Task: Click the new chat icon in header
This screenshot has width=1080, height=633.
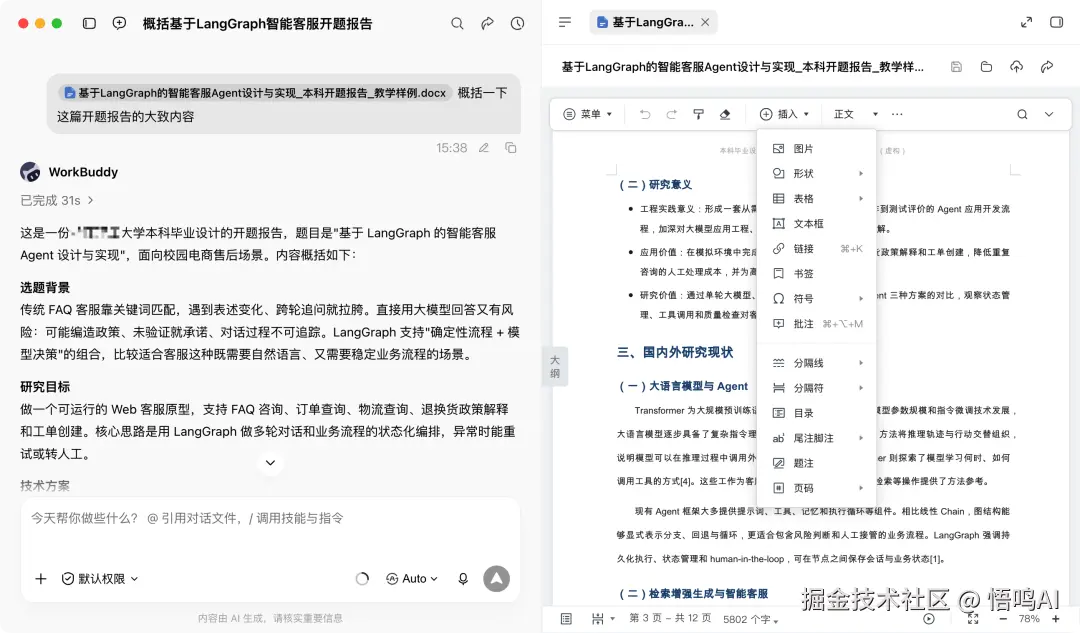Action: point(119,23)
